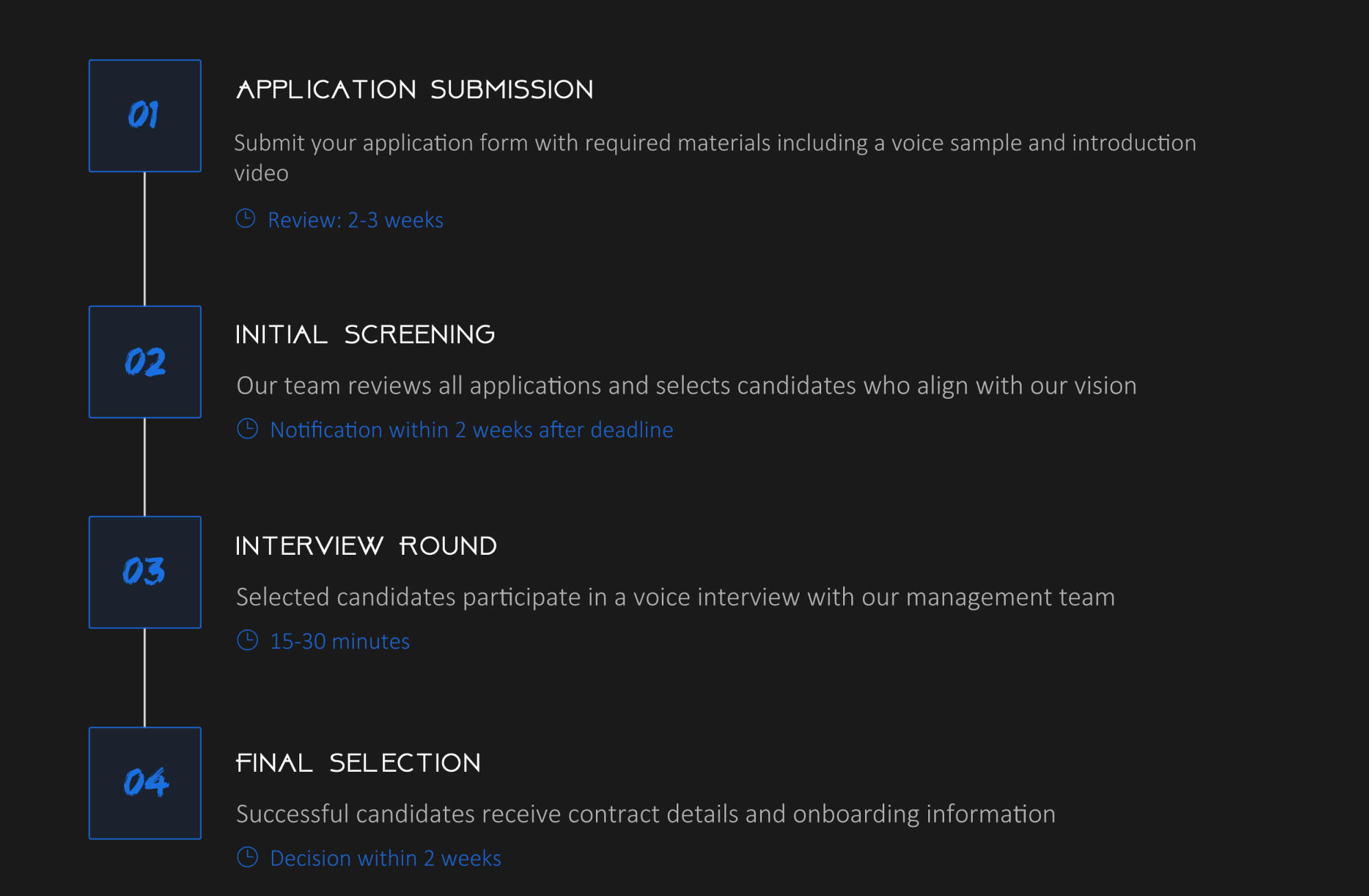Click the 03 step number box

pos(145,572)
